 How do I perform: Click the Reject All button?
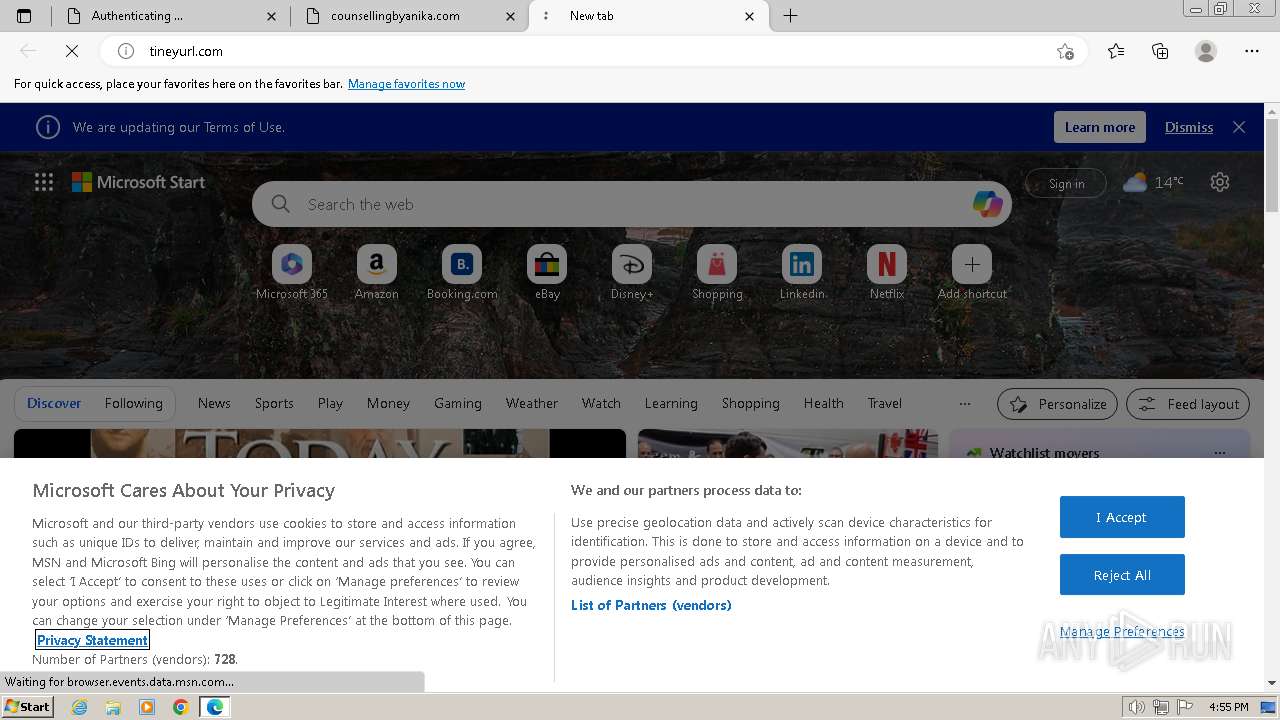1122,575
